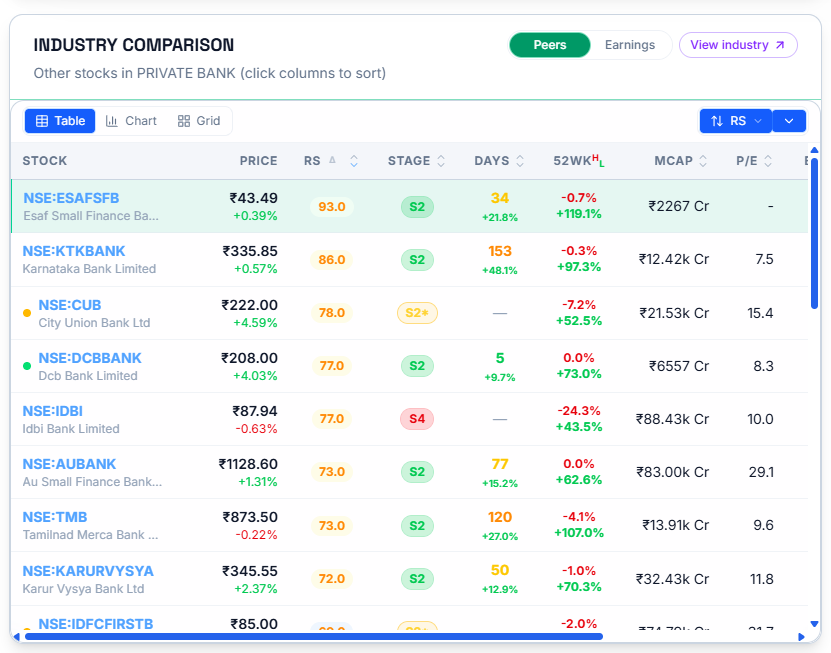This screenshot has width=831, height=653.
Task: Click the -24.3% 52-week value
Action: coord(579,411)
